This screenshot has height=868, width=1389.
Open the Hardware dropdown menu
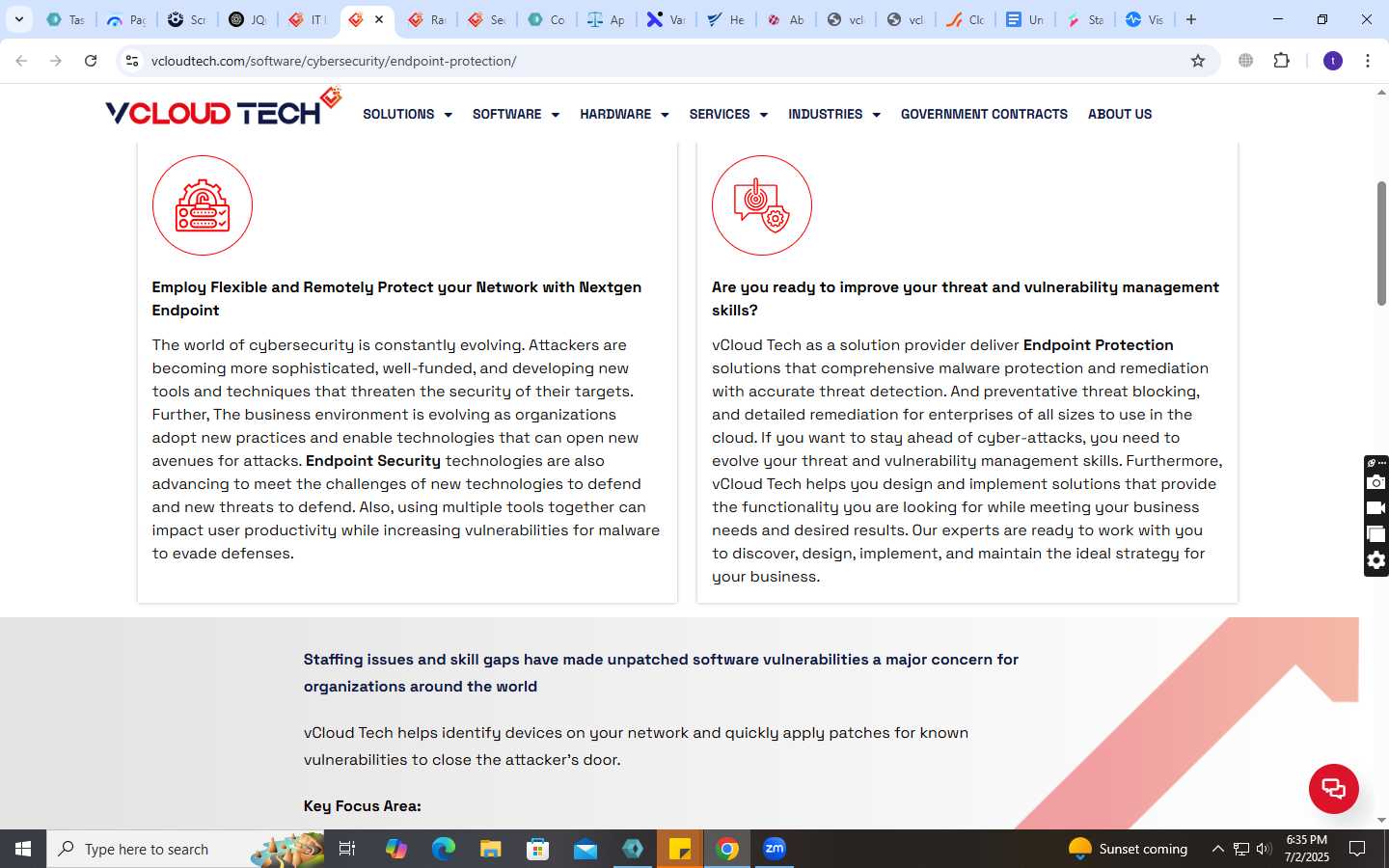coord(624,114)
